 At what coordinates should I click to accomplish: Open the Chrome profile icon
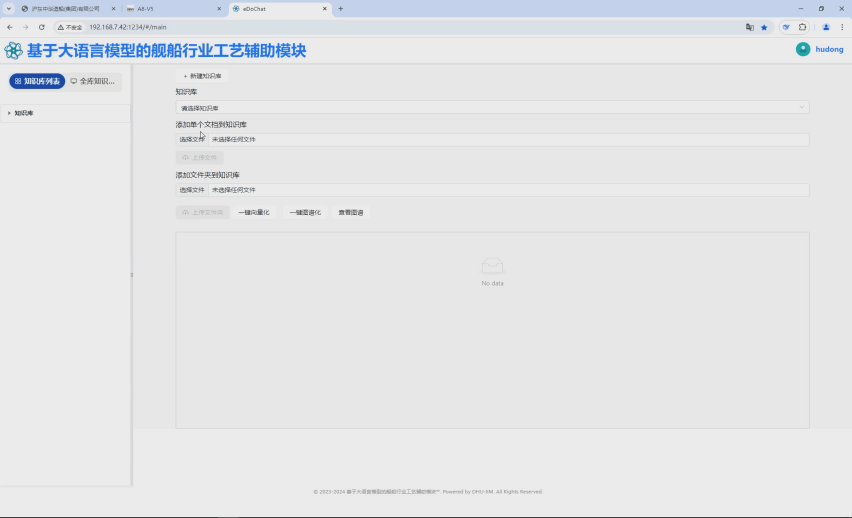point(826,27)
